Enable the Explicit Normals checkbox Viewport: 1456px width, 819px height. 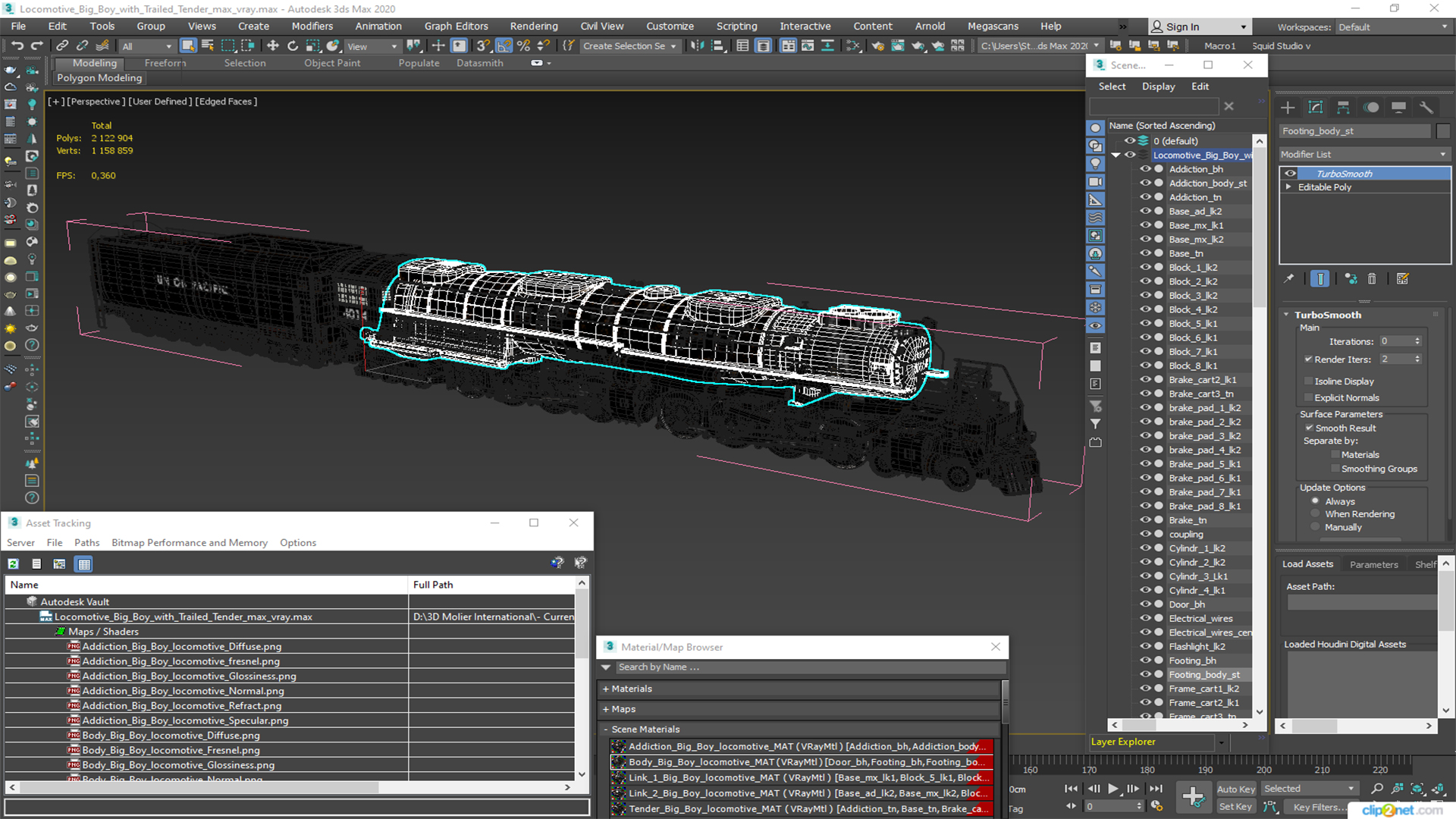tap(1309, 397)
